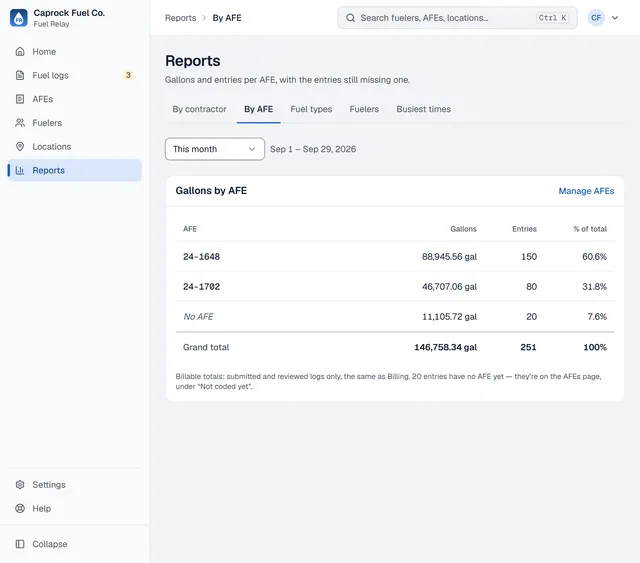Screen dimensions: 640x563
Task: Click the Reports breadcrumb link
Action: pos(180,18)
